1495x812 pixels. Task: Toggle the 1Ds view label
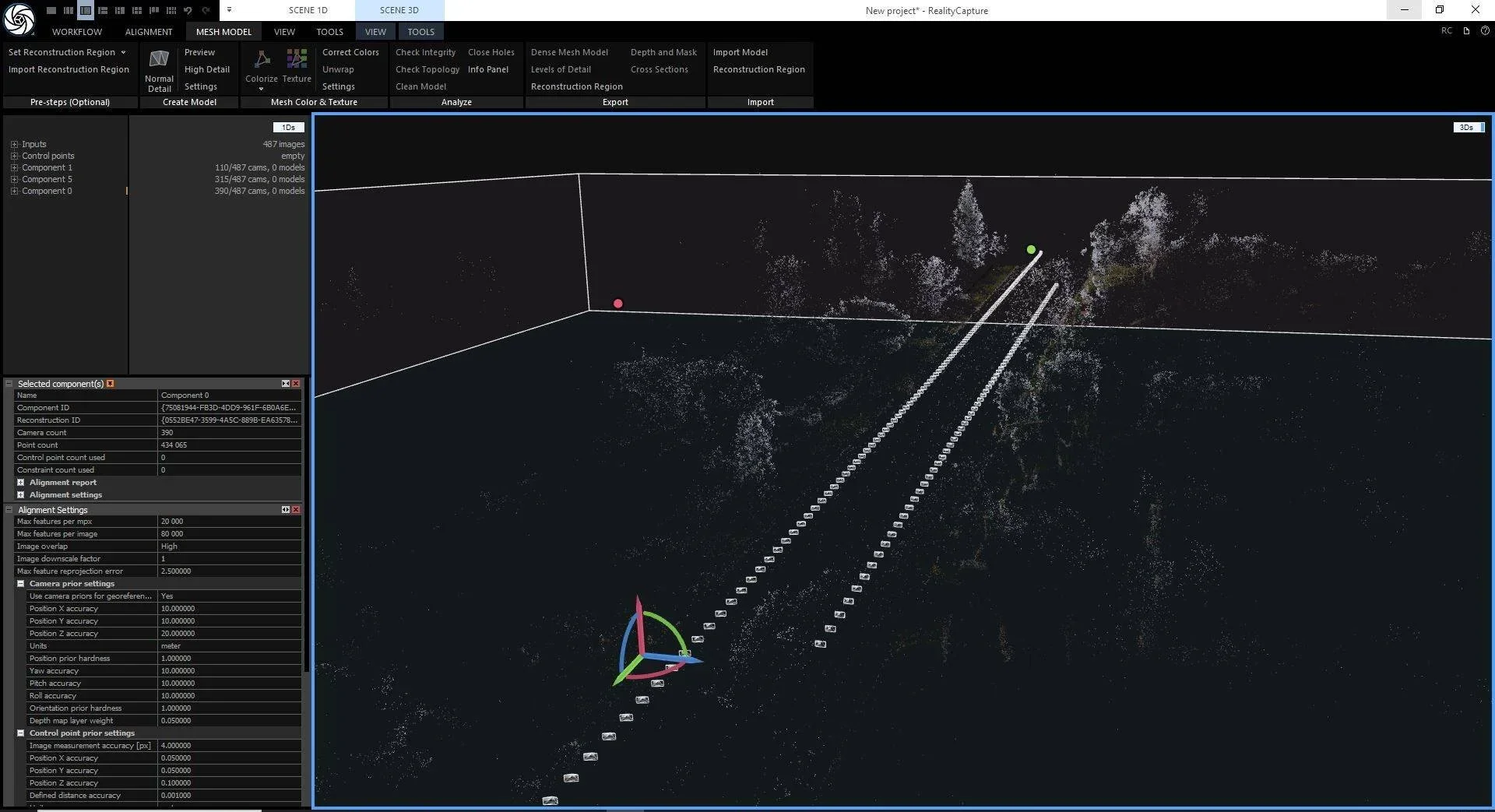point(288,128)
